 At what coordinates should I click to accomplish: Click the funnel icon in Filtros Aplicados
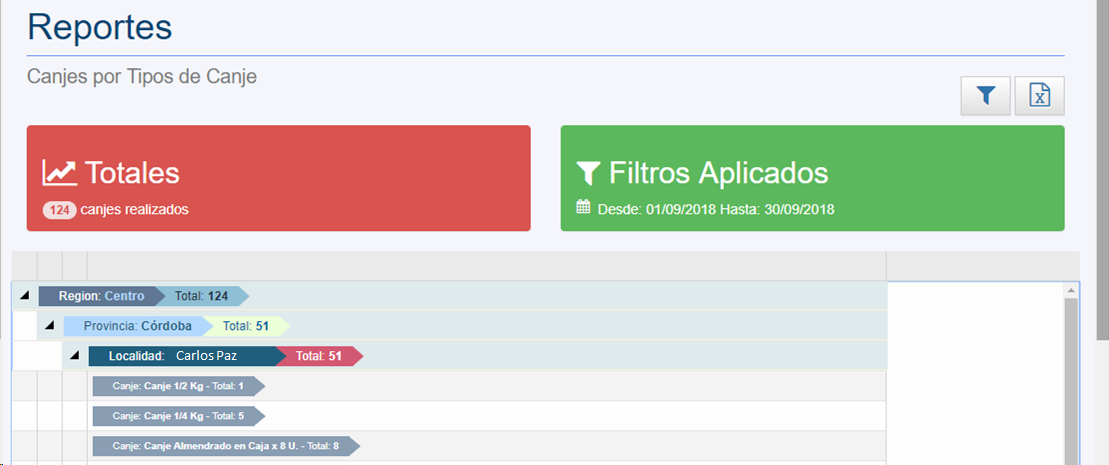click(x=588, y=174)
